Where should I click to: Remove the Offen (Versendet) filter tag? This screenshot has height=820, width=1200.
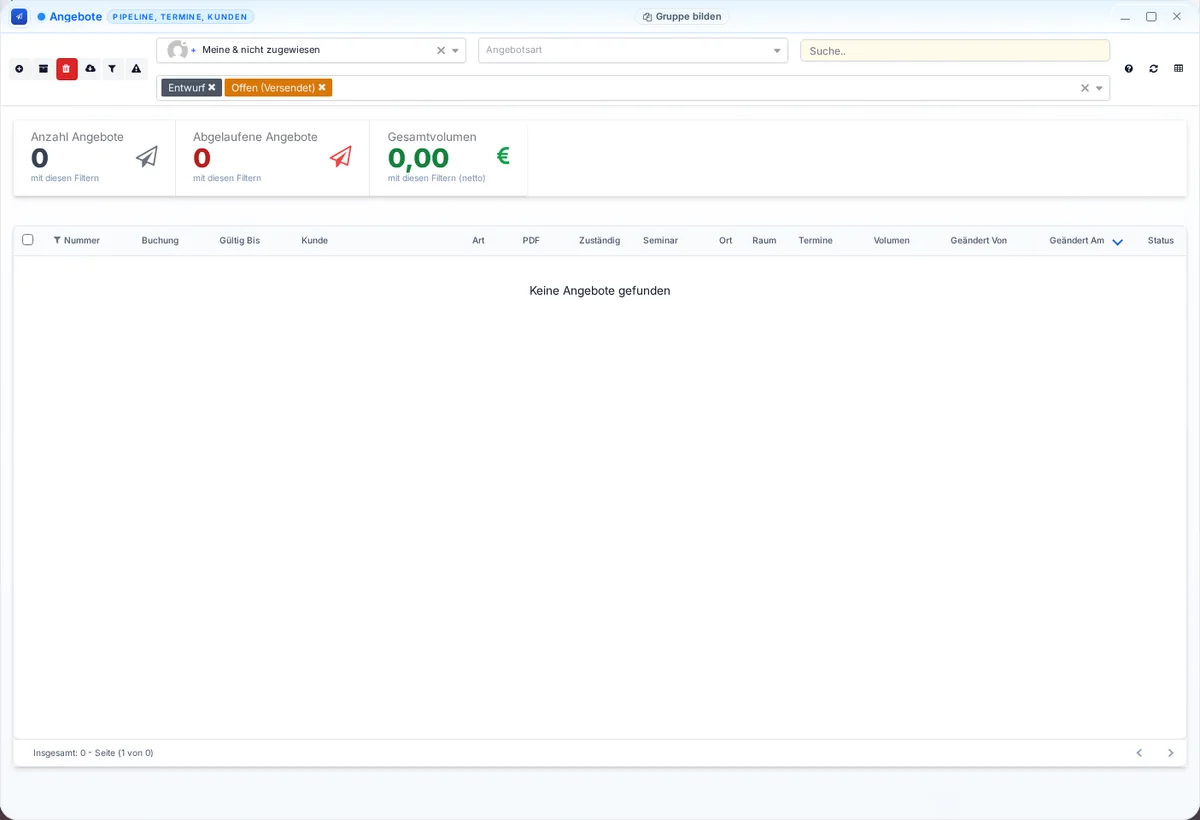[x=322, y=88]
